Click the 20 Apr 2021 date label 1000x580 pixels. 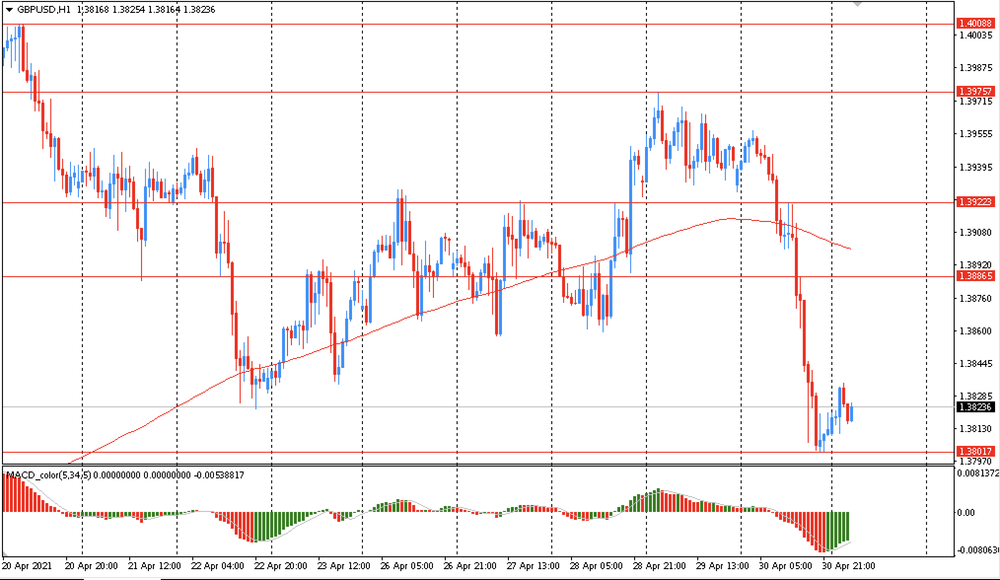(x=27, y=566)
